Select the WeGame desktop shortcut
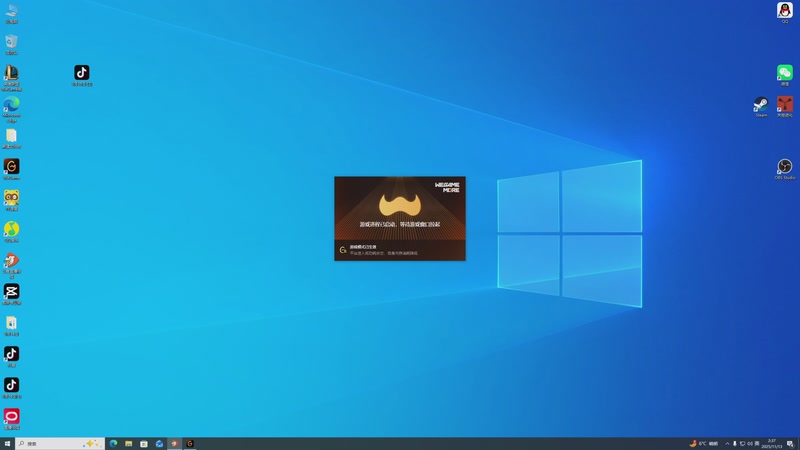 pyautogui.click(x=11, y=169)
